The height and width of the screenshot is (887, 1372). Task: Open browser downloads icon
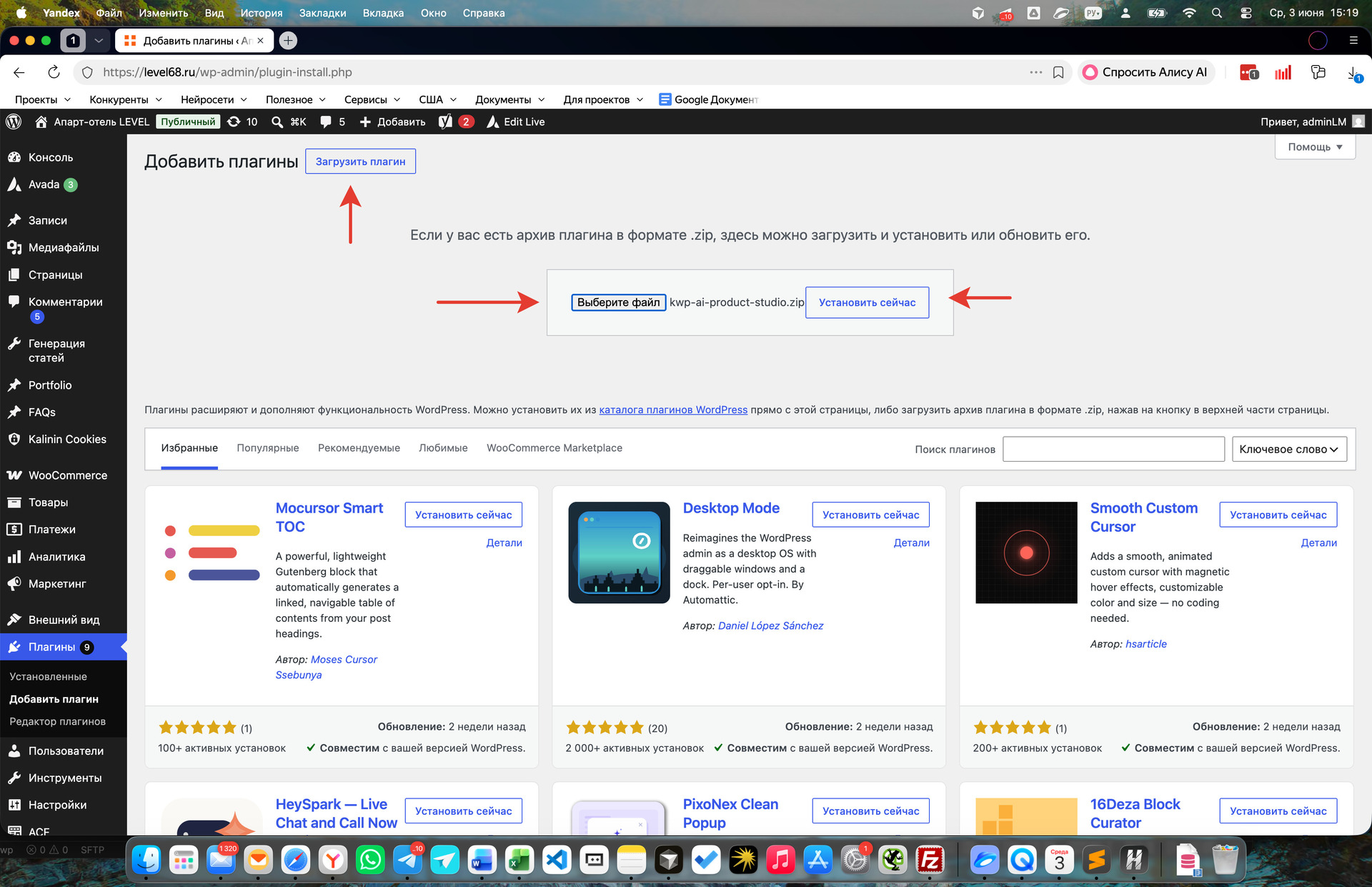1354,73
